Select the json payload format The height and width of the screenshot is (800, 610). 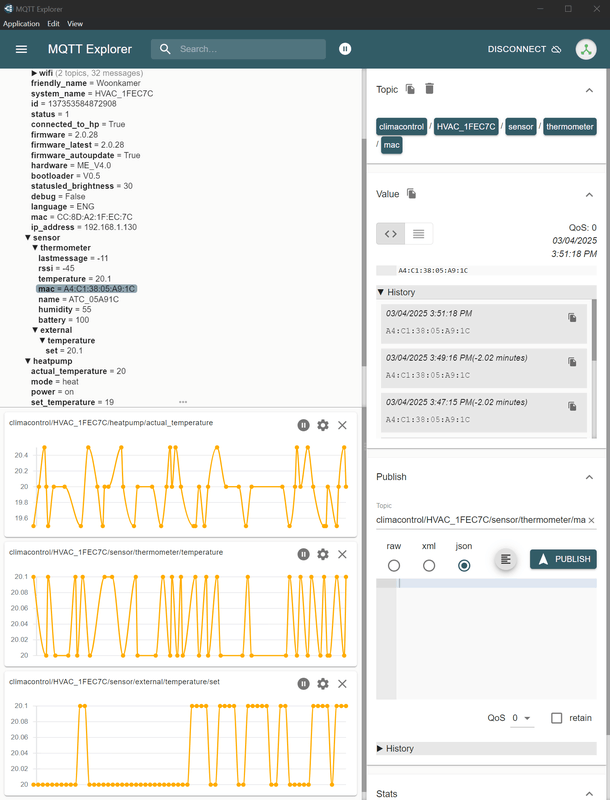[x=464, y=565]
